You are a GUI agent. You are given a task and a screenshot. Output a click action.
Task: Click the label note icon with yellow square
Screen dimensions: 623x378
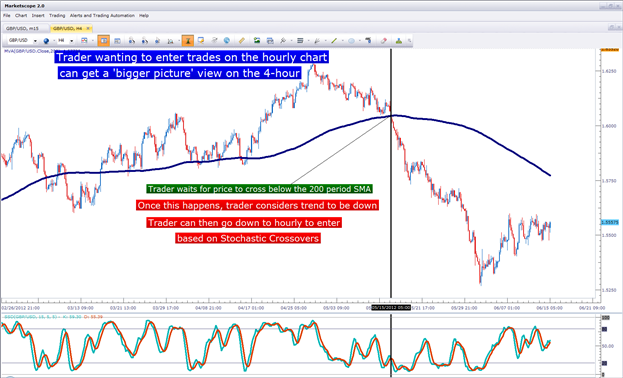[x=201, y=41]
